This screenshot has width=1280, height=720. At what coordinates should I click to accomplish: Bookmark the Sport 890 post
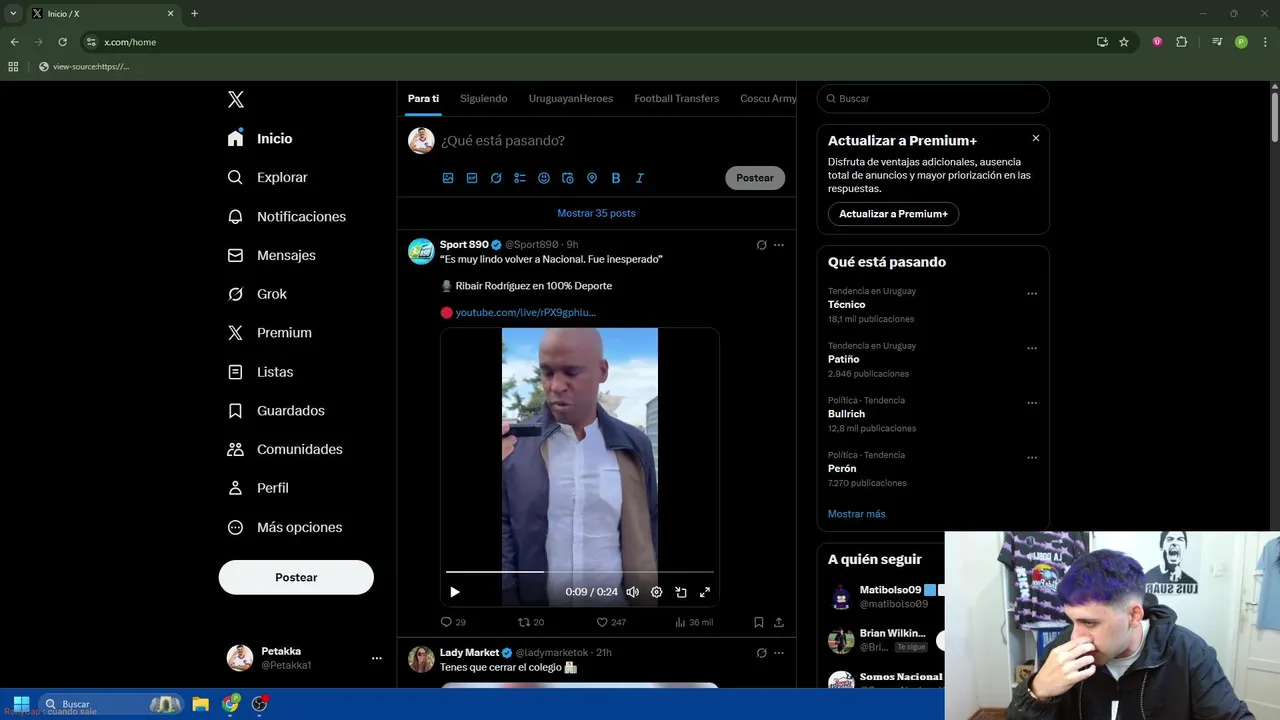(x=759, y=622)
